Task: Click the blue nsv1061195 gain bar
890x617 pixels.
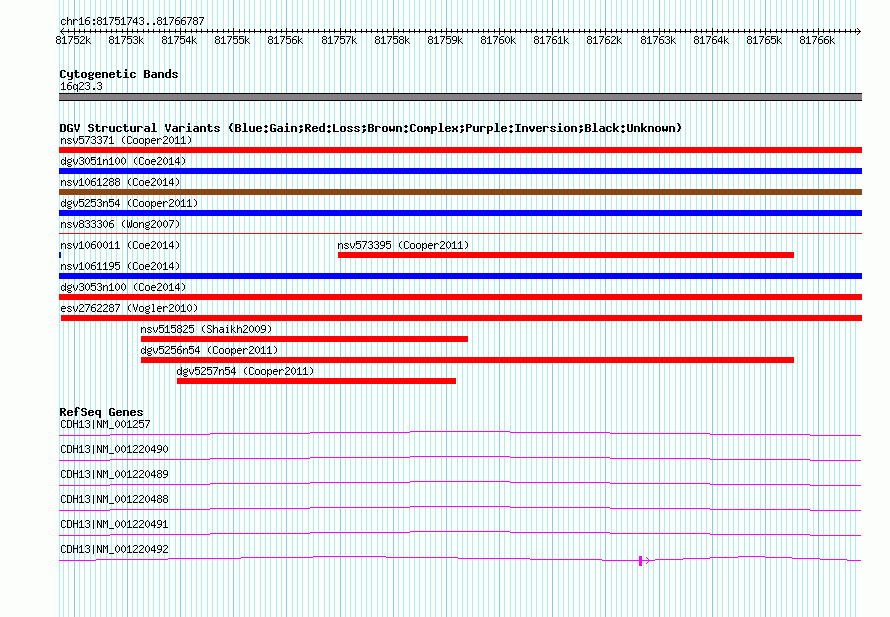Action: (460, 276)
